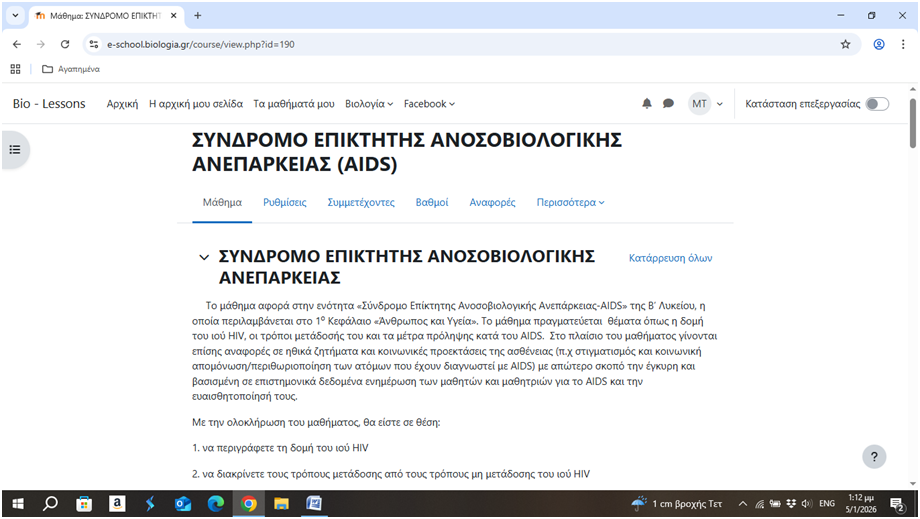Expand the Βιολογία dropdown menu

[370, 104]
